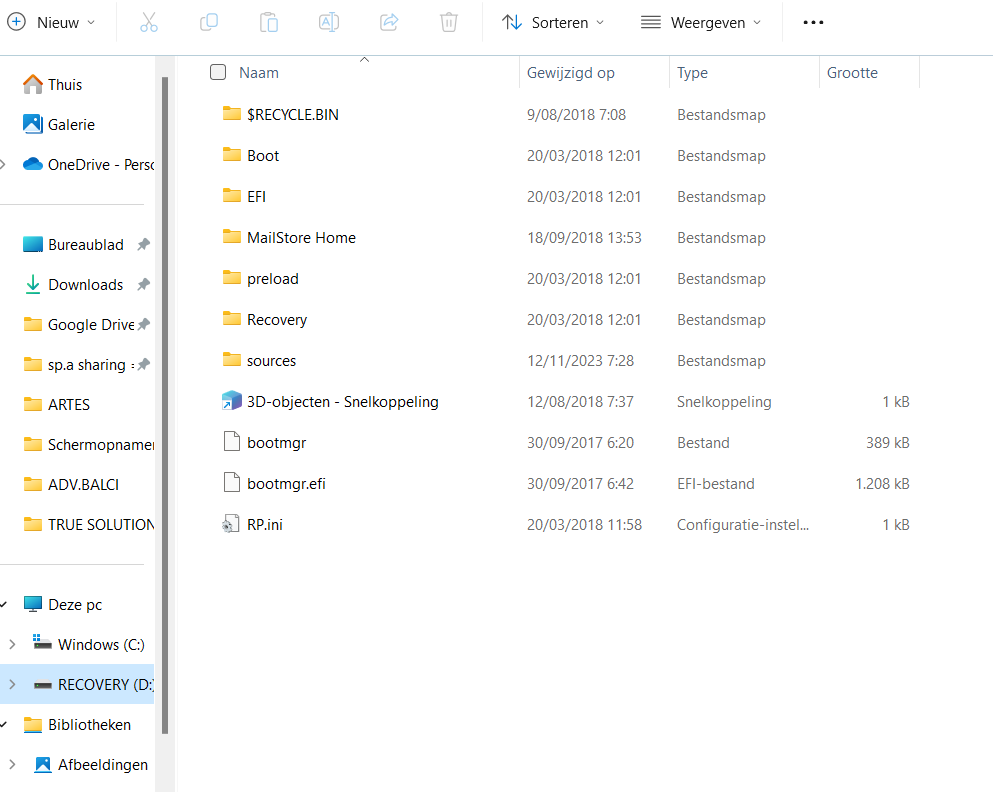Screen dimensions: 993x792
Task: Click the Rename icon in toolbar
Action: pos(329,22)
